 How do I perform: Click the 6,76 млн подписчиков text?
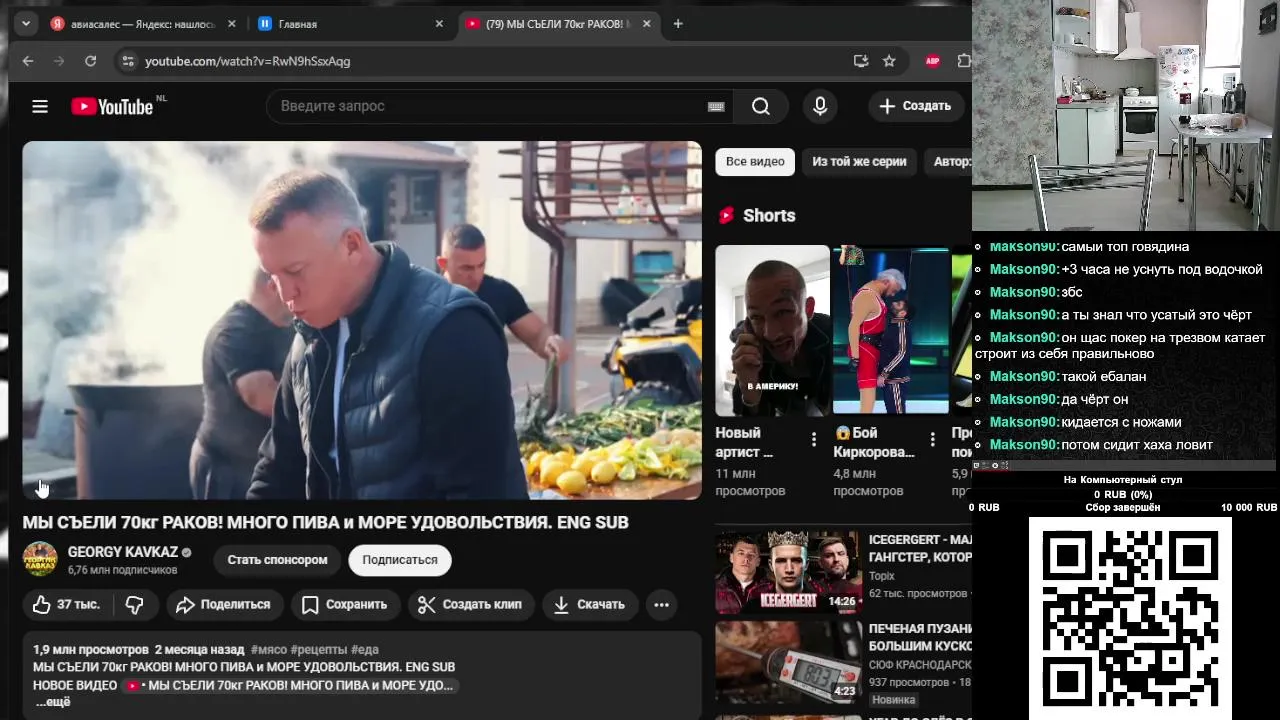click(x=122, y=570)
